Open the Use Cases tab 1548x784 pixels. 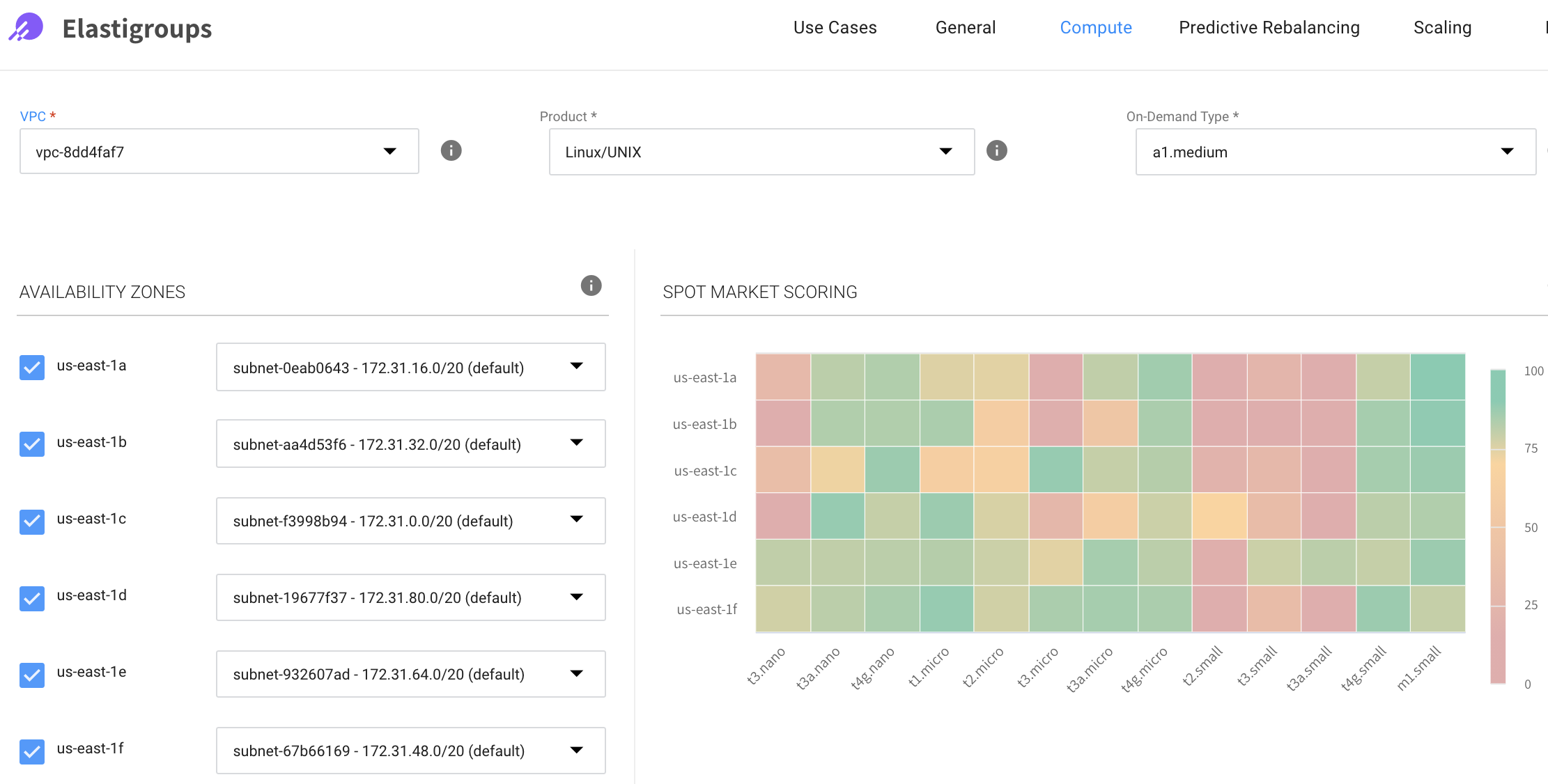click(835, 28)
